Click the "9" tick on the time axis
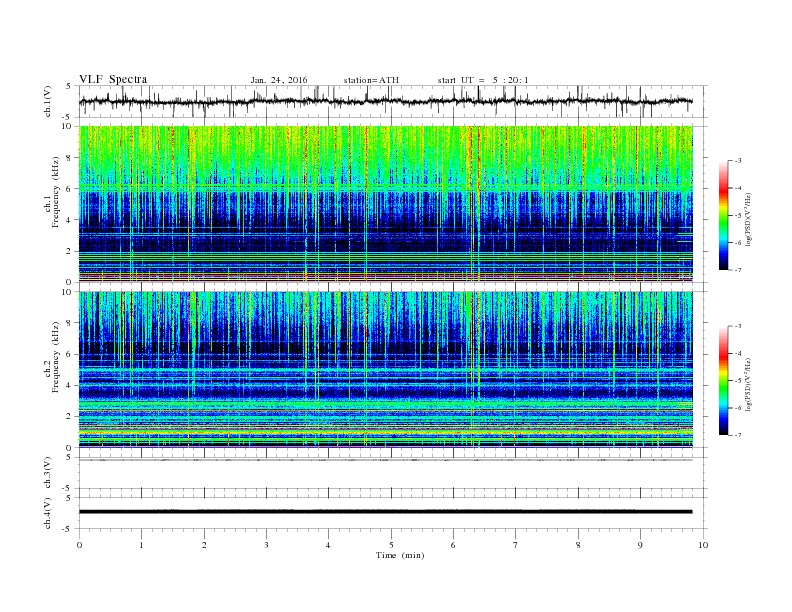This screenshot has width=792, height=612. 640,545
